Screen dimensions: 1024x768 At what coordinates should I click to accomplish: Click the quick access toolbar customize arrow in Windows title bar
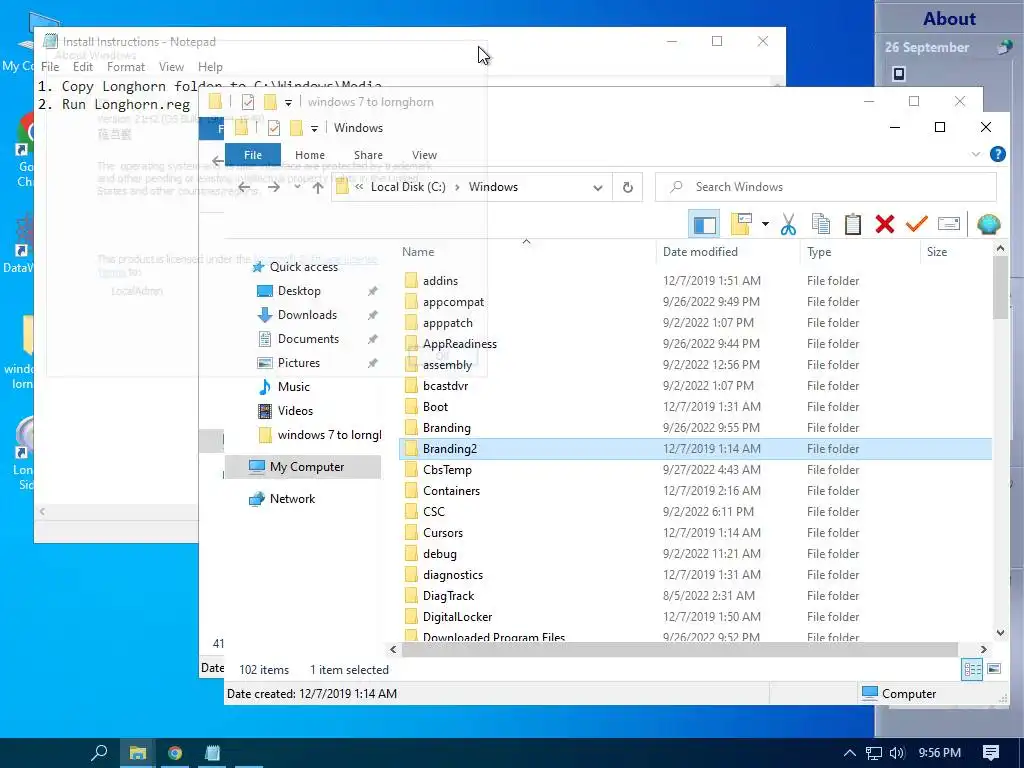tap(314, 129)
